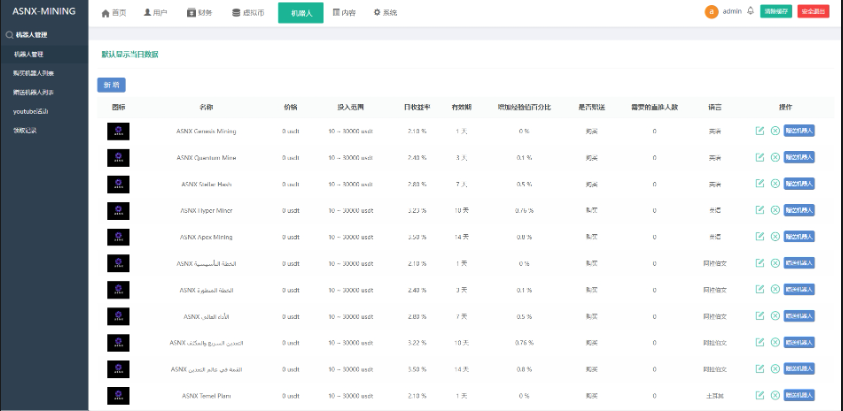Edit the Arabic robot with 1 天 validity
The height and width of the screenshot is (411, 843).
[760, 263]
